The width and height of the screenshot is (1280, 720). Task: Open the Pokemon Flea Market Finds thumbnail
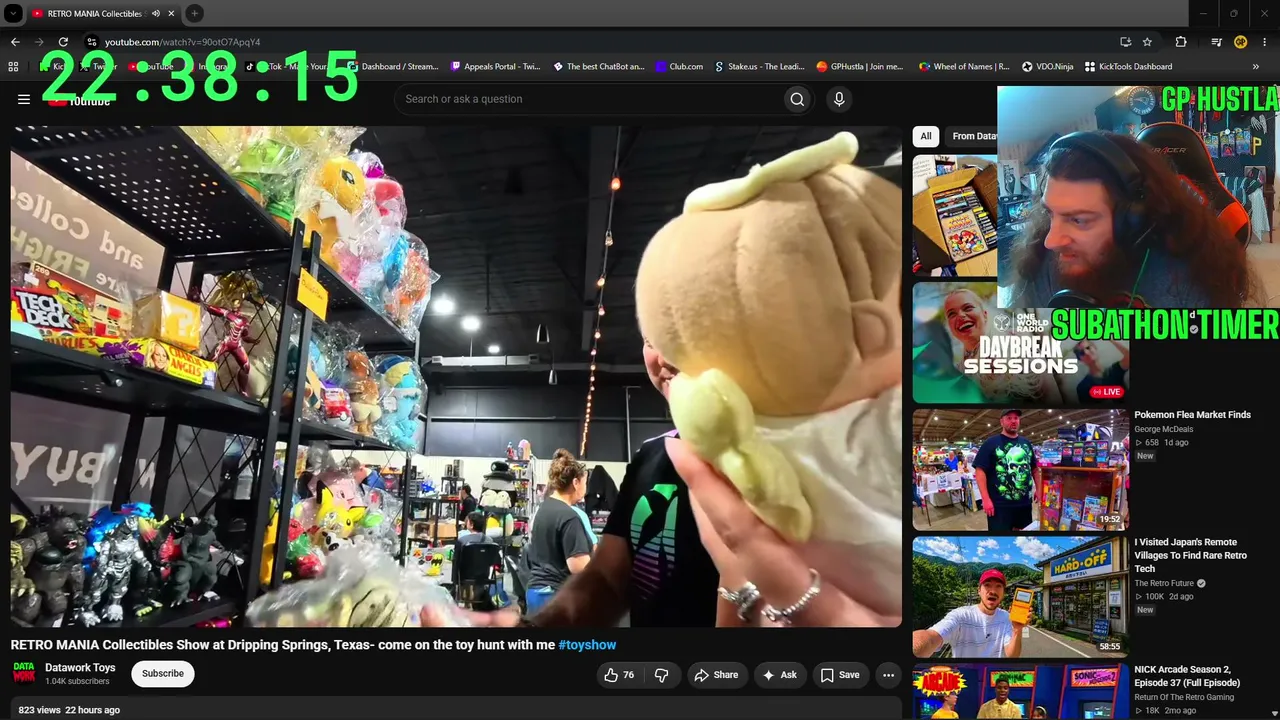point(1020,469)
